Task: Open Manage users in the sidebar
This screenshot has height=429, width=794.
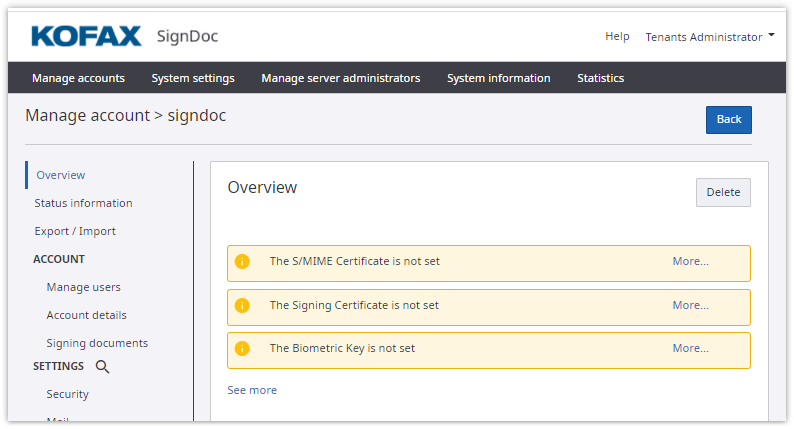Action: pos(83,287)
